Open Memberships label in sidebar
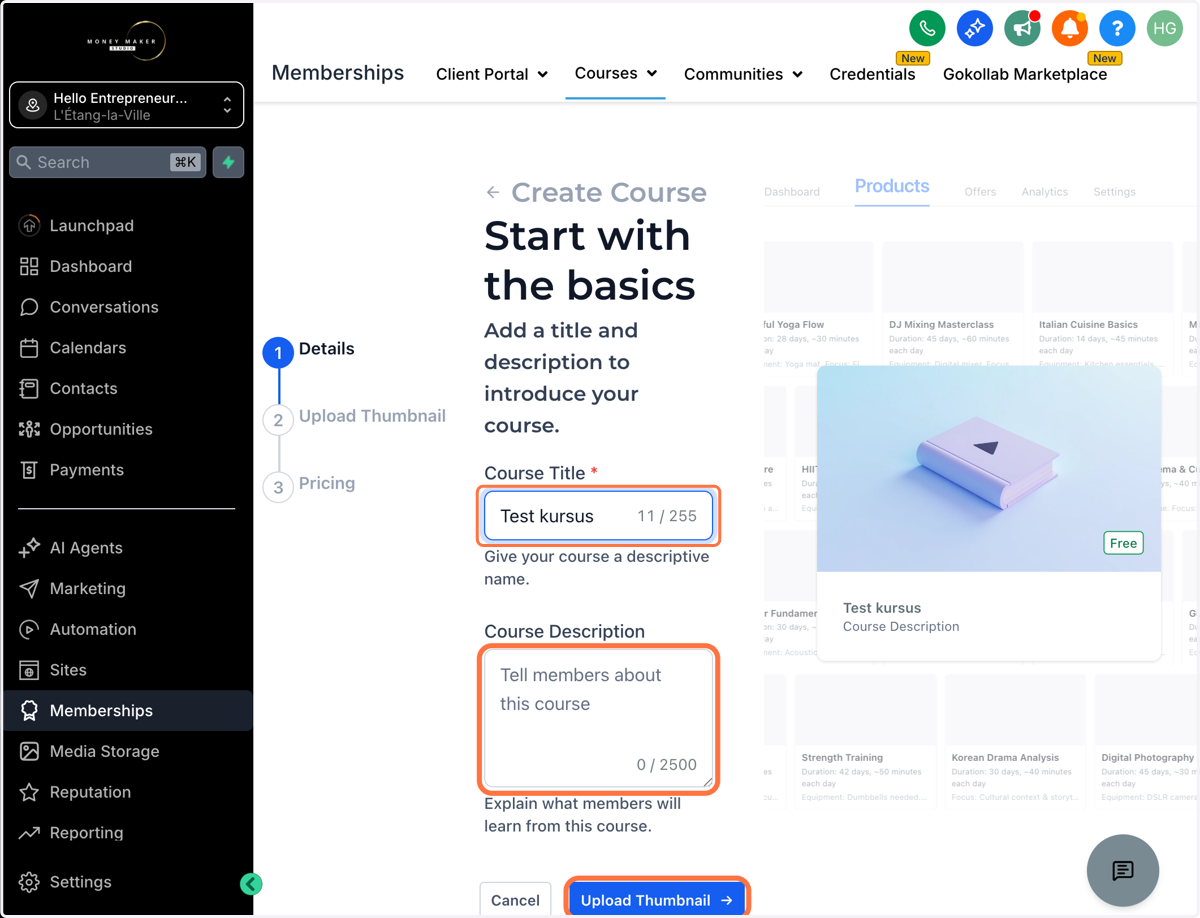This screenshot has height=918, width=1200. tap(101, 711)
